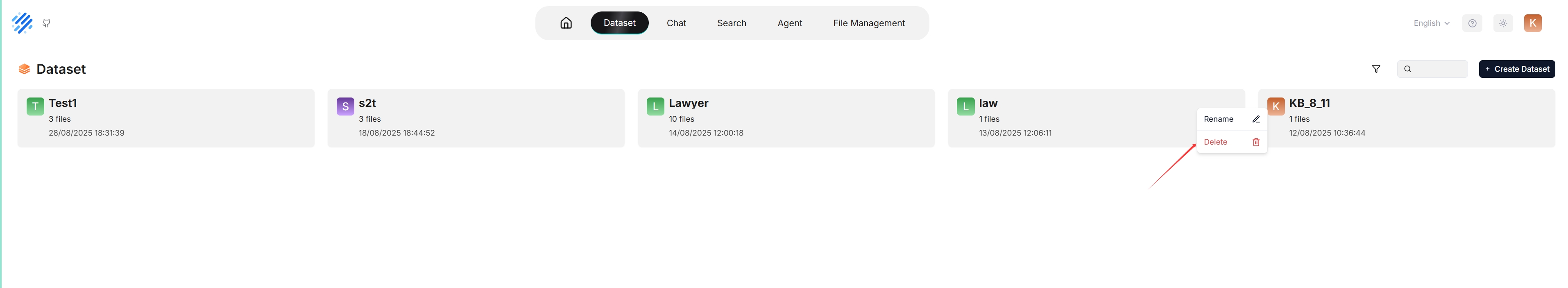This screenshot has width=1568, height=288.
Task: Open the Test1 dataset card
Action: (165, 118)
